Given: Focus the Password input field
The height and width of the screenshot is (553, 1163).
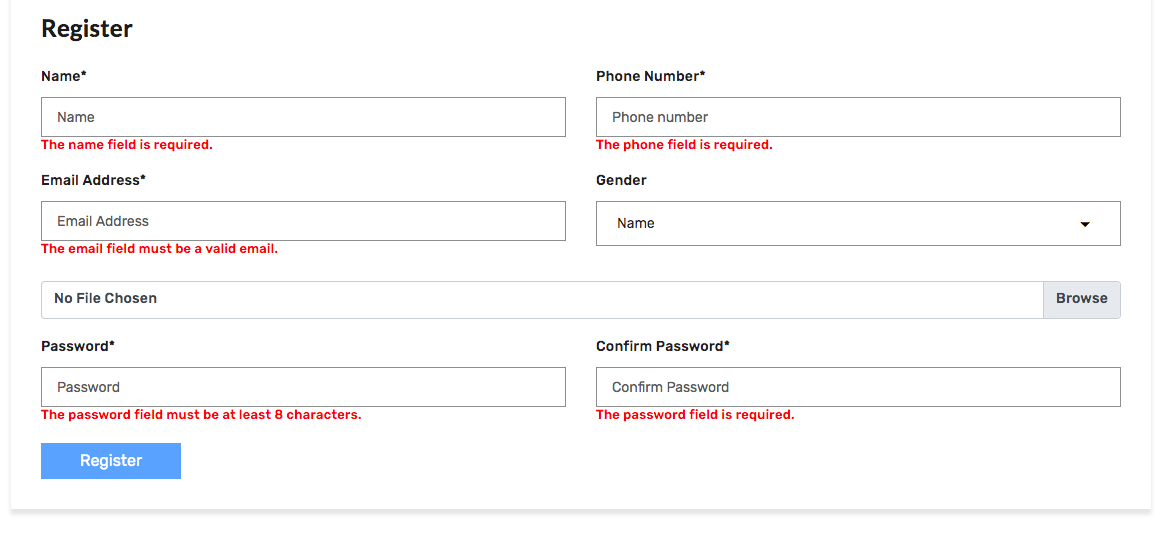Looking at the screenshot, I should point(303,387).
